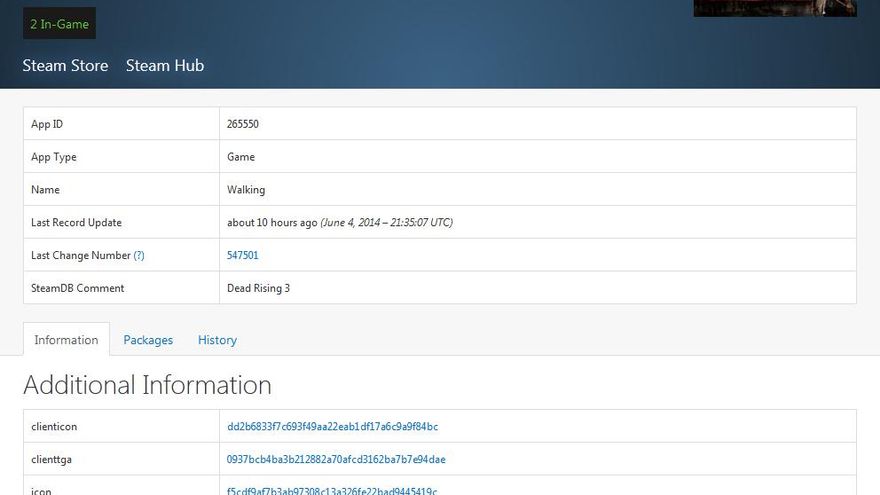The image size is (880, 495).
Task: Click the Last Record Update timestamp
Action: pos(339,223)
